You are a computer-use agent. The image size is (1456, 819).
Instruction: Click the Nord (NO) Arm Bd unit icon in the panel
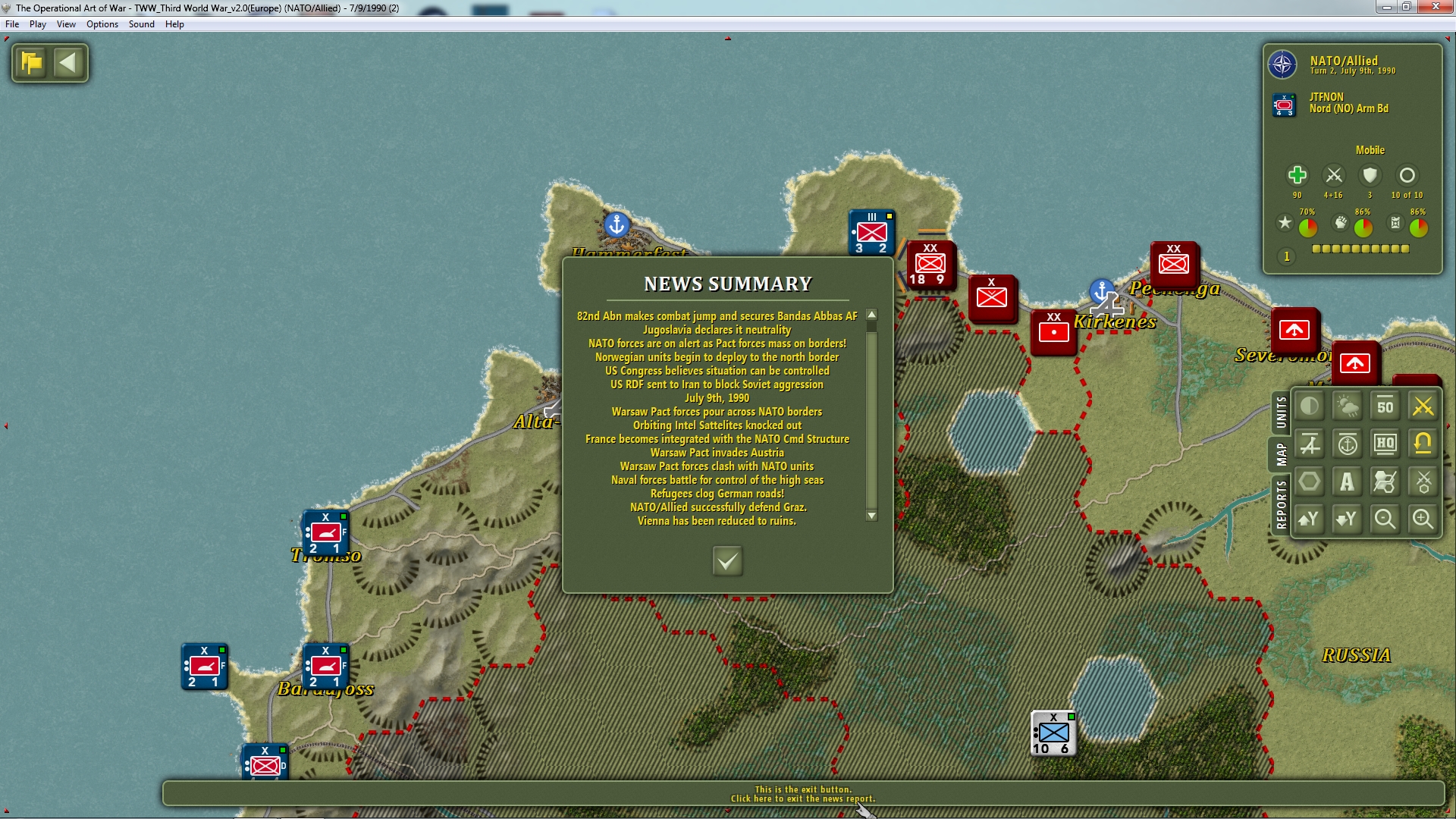[x=1284, y=105]
